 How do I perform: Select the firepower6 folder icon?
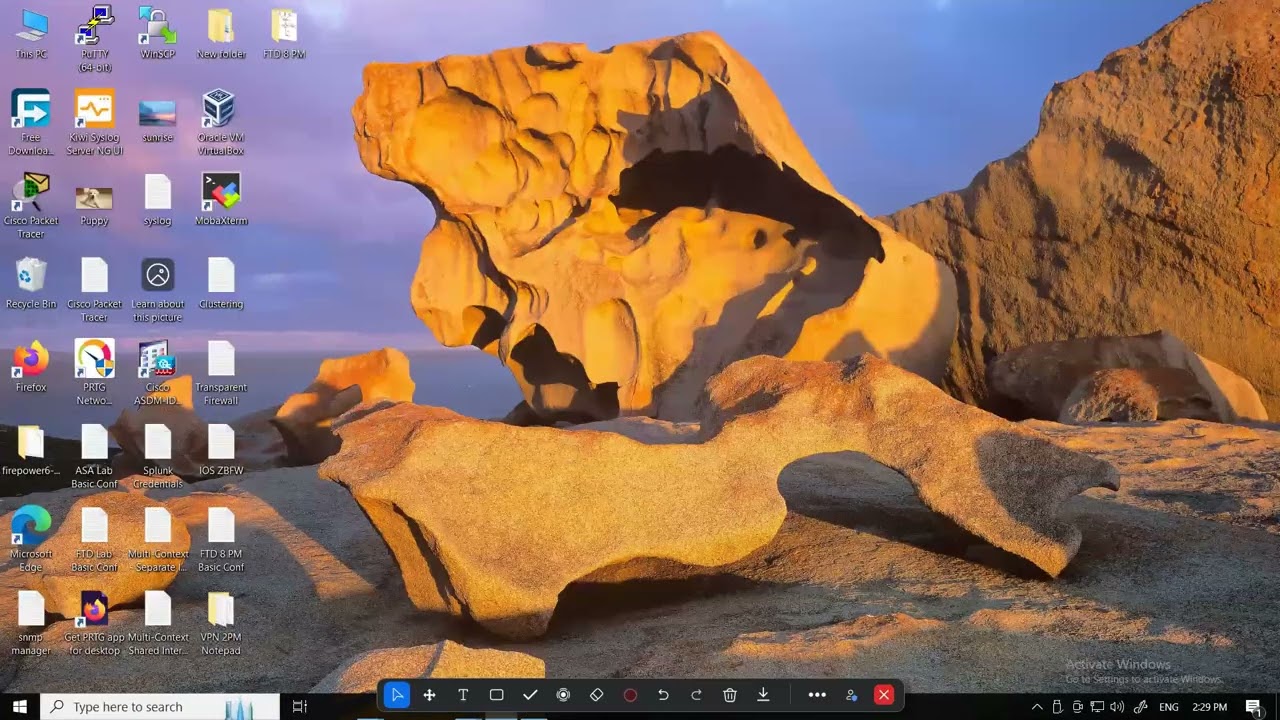(31, 451)
